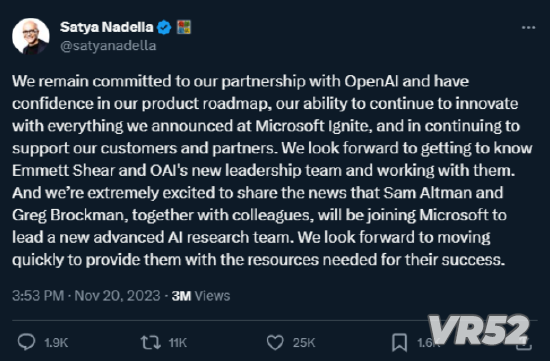Click the Nov 20, 2023 date
550x361 pixels.
pos(117,296)
